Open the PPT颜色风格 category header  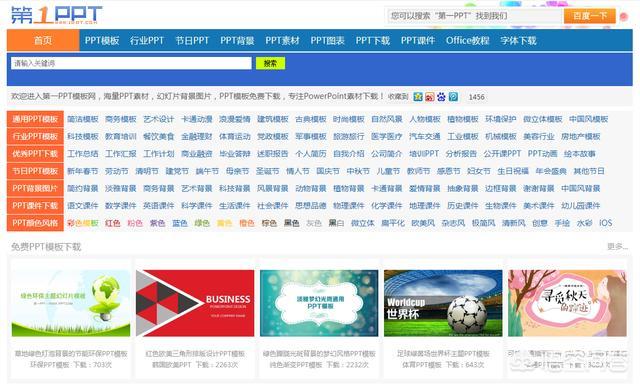pyautogui.click(x=35, y=223)
